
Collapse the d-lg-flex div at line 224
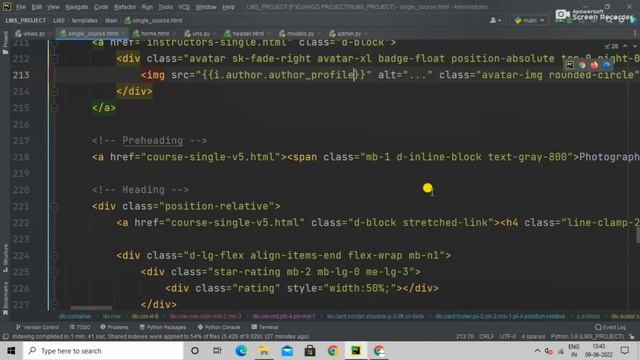[55, 256]
